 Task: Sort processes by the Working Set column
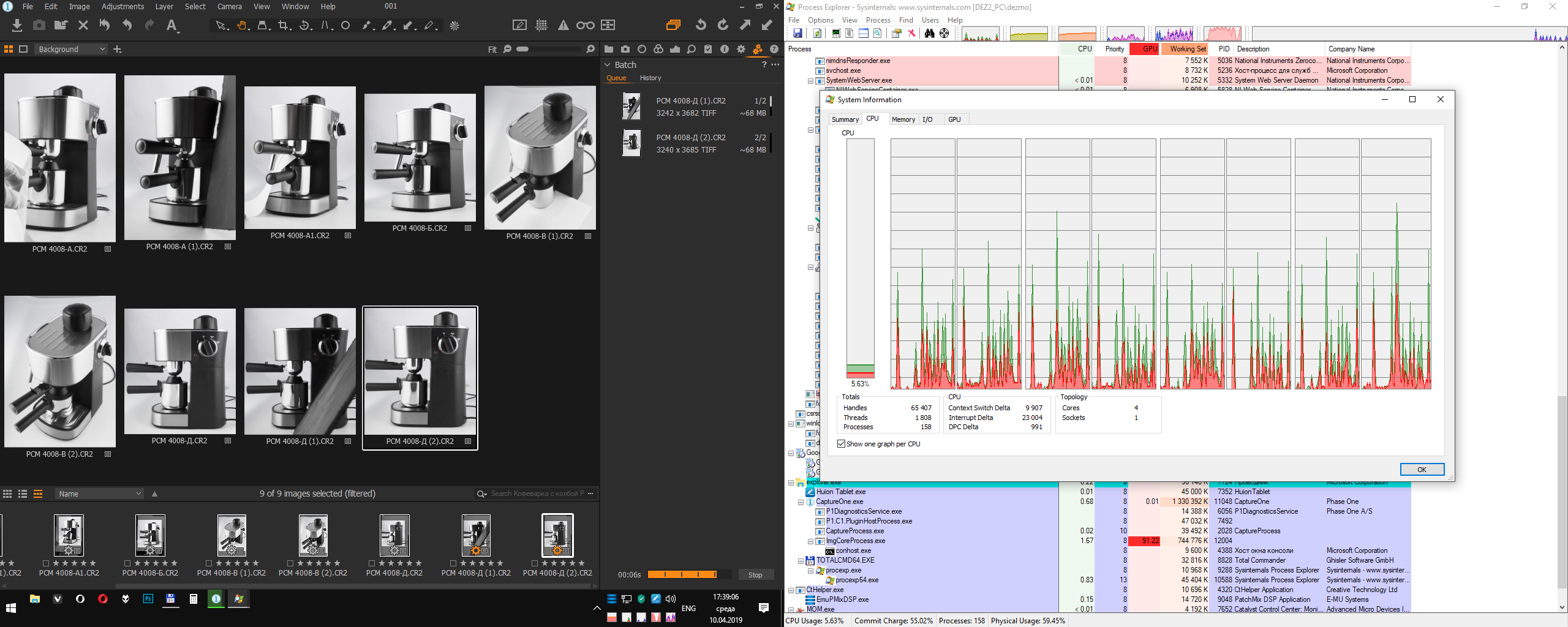1183,49
